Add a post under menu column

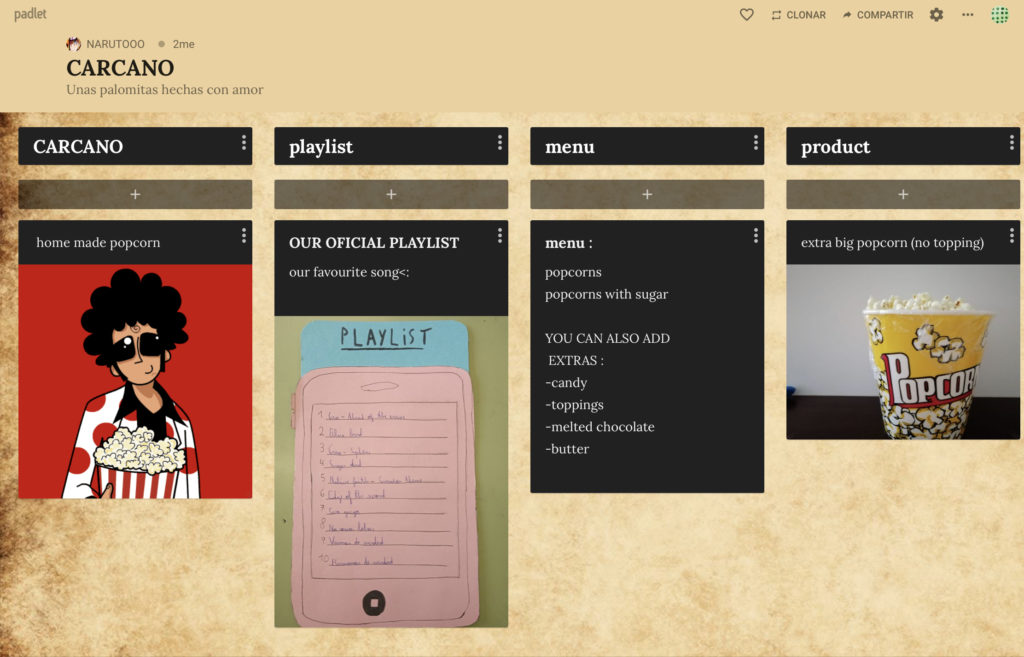tap(647, 194)
